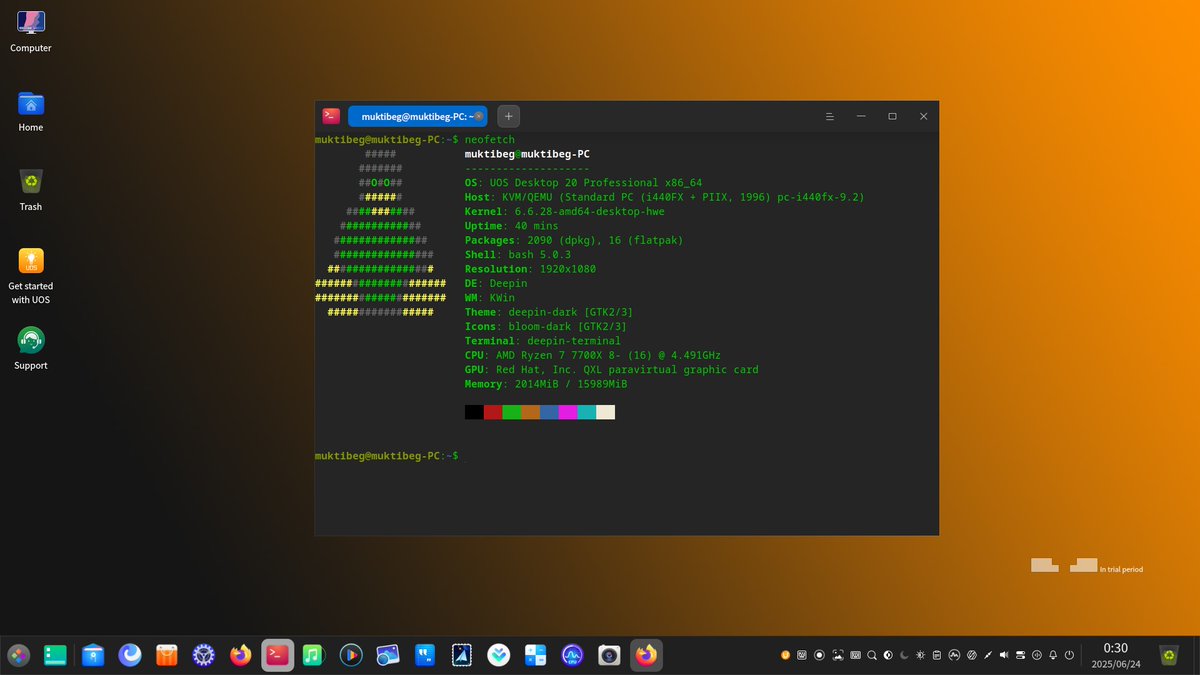Click the 'DE: Deepin' line
This screenshot has height=675, width=1200.
(x=496, y=283)
